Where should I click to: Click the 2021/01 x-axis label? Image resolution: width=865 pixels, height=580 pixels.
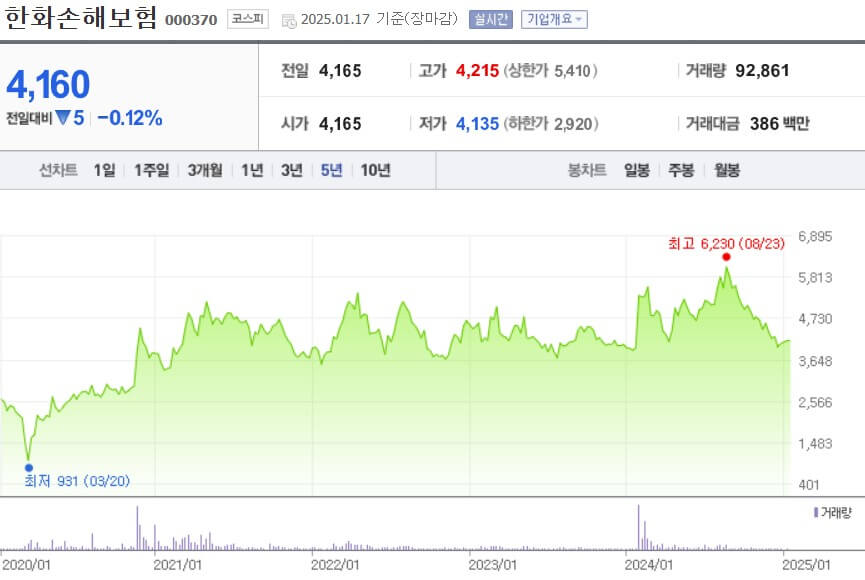point(178,565)
